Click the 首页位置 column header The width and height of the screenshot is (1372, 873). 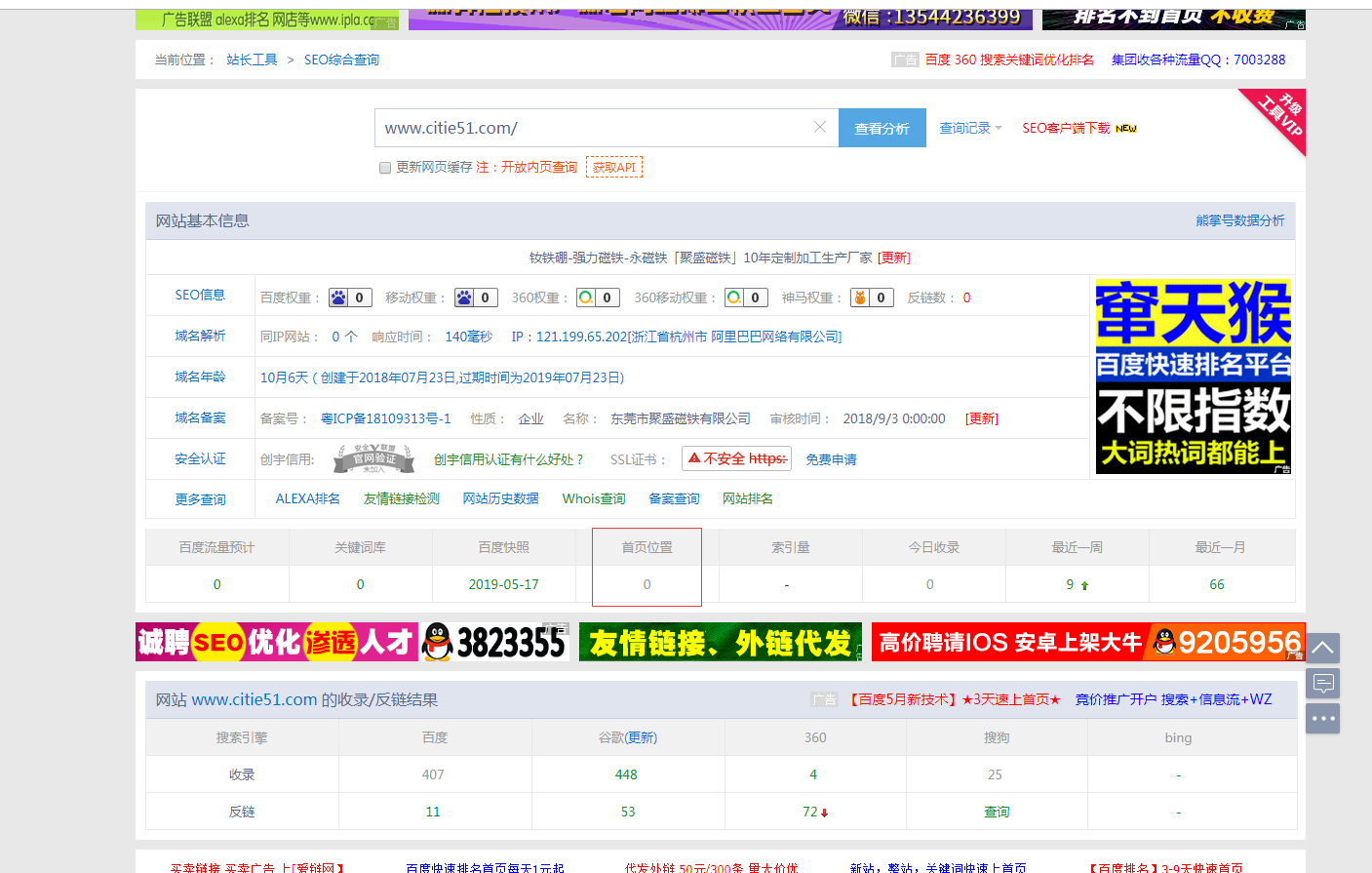pyautogui.click(x=647, y=547)
